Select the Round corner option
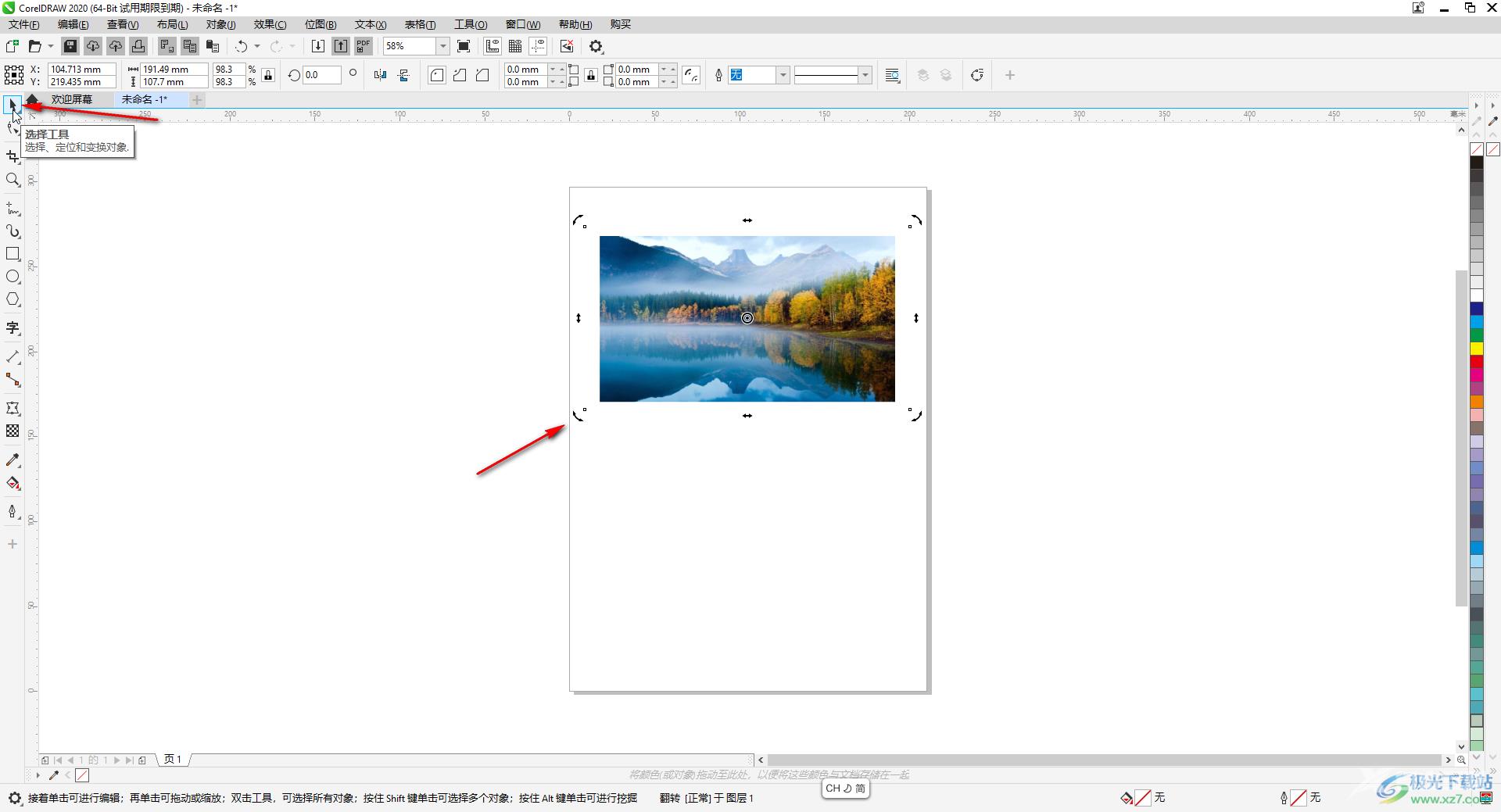 (437, 75)
